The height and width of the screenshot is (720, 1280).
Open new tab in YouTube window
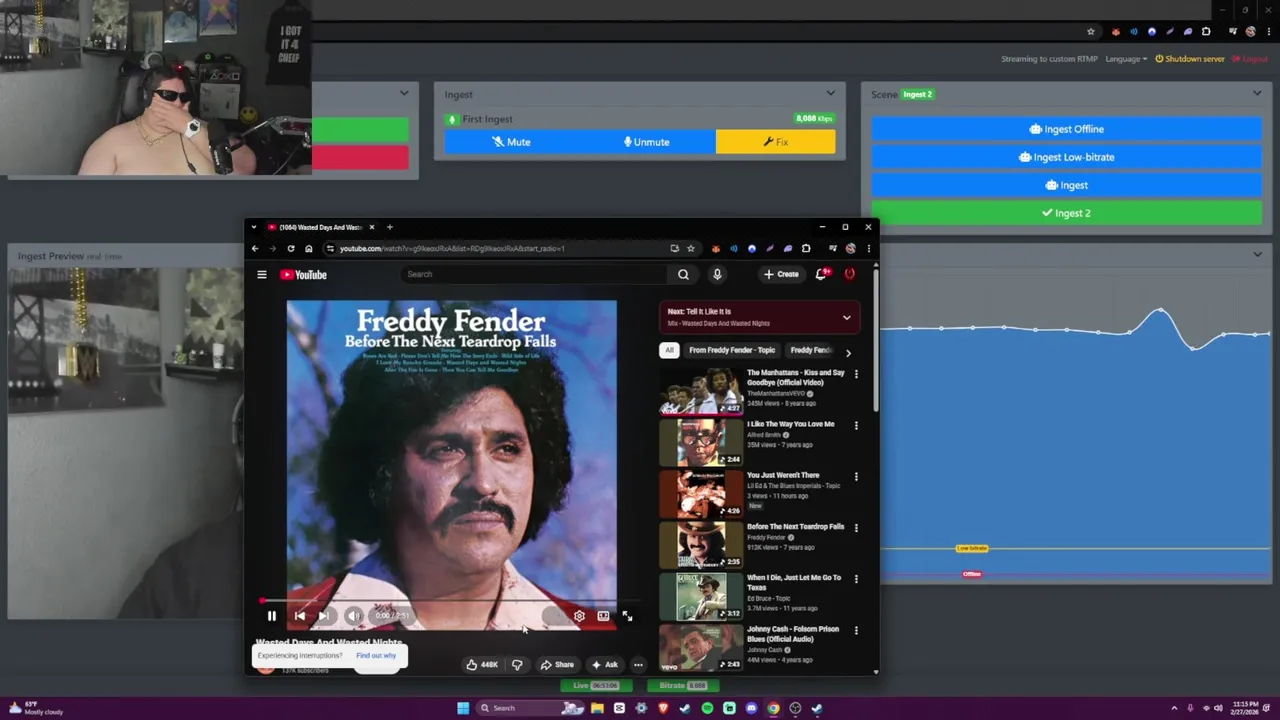(390, 227)
